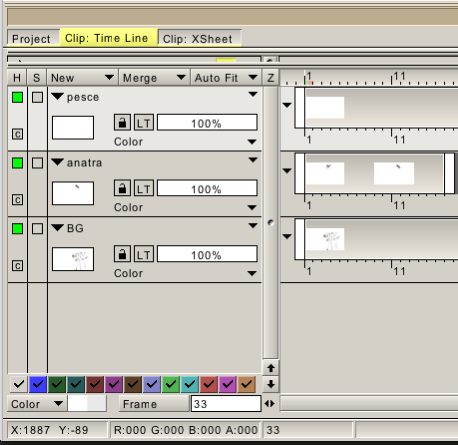Toggle the LT light table on BG layer
Image resolution: width=458 pixels, height=445 pixels.
point(144,254)
